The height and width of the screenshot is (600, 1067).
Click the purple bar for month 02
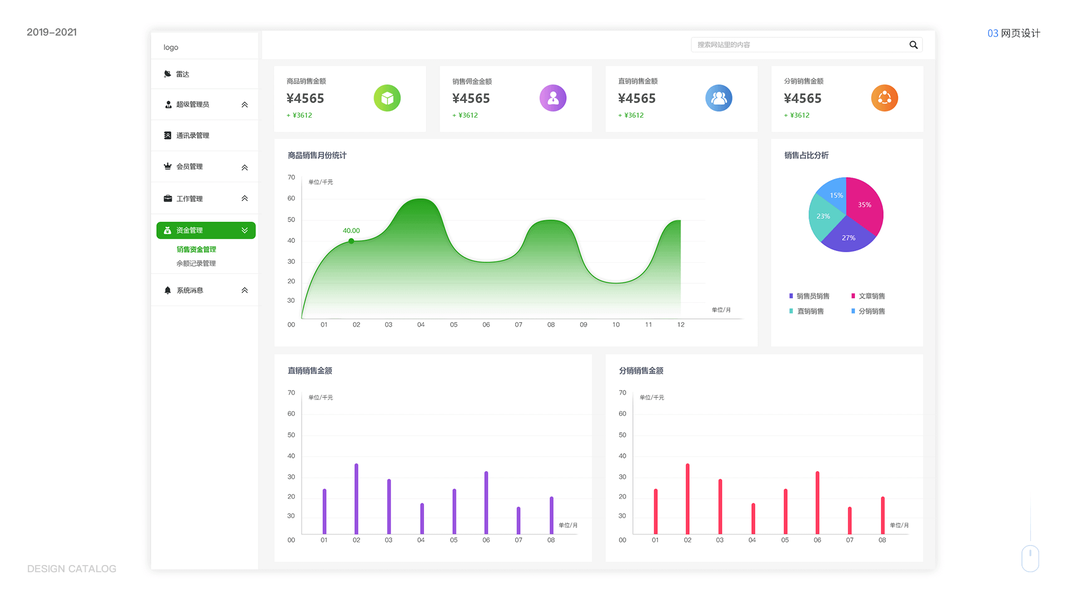tap(357, 499)
